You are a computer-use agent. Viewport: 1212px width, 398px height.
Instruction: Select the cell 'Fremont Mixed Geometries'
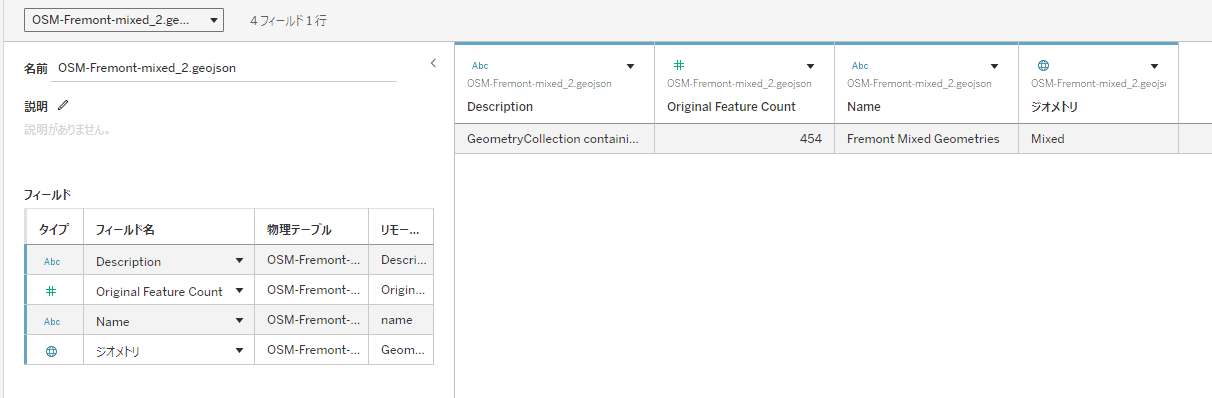(926, 139)
